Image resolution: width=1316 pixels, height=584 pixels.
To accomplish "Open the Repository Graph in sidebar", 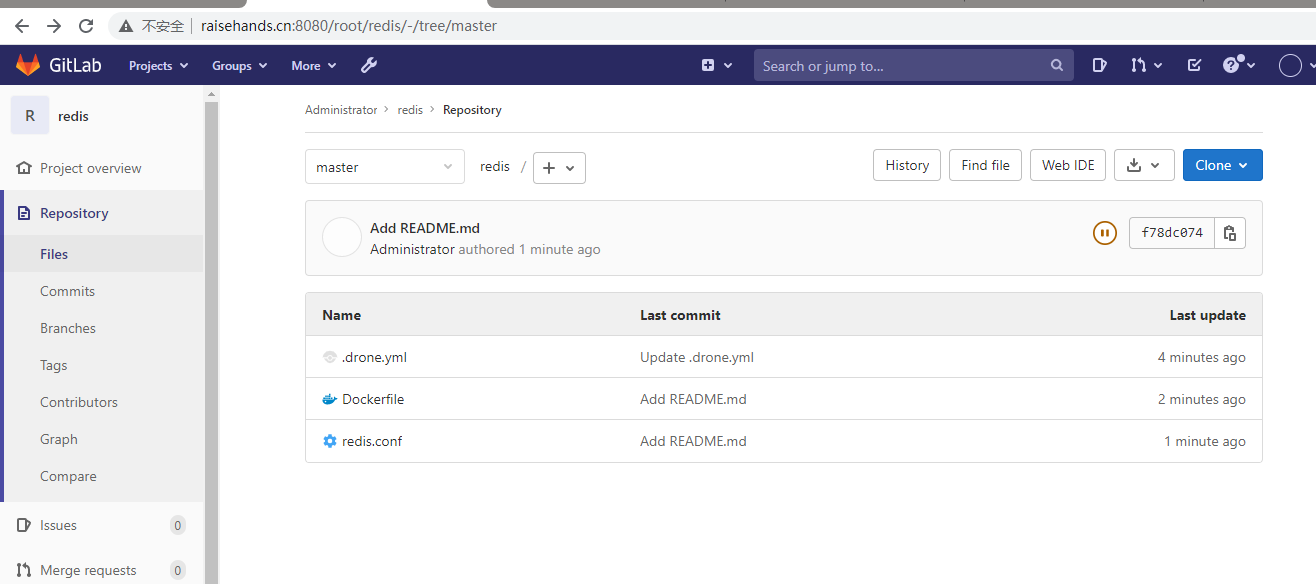I will pyautogui.click(x=58, y=438).
